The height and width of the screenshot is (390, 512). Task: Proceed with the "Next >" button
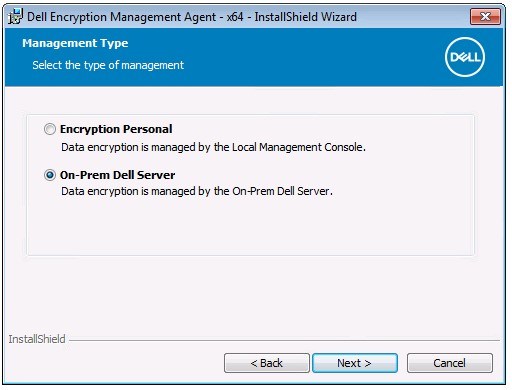coord(355,363)
